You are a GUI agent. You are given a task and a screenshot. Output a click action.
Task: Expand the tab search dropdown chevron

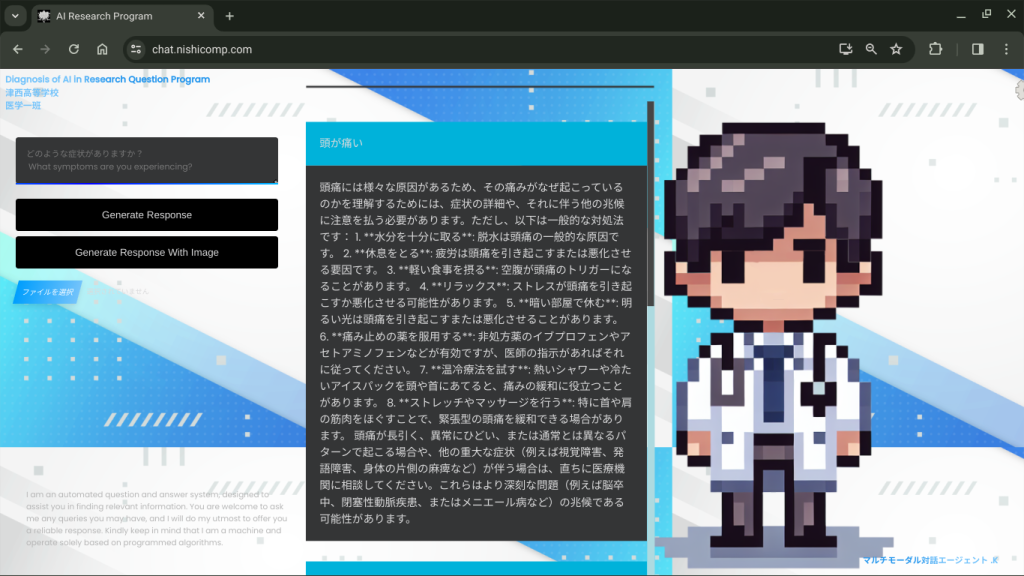point(15,16)
